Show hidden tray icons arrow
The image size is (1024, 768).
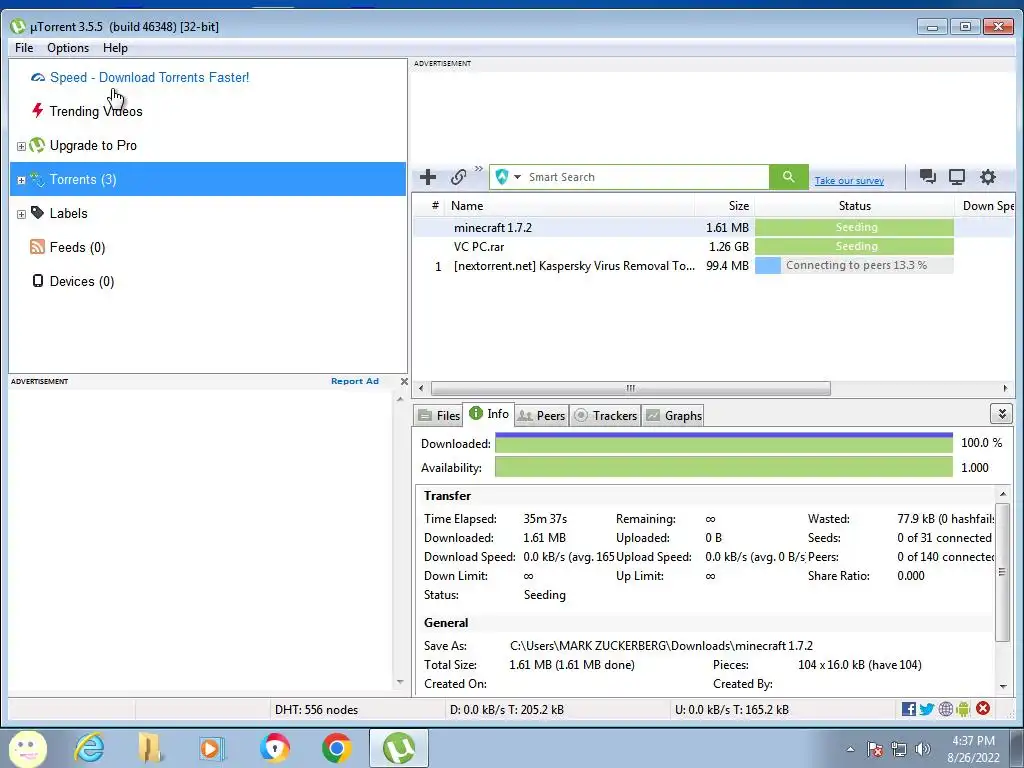[850, 750]
